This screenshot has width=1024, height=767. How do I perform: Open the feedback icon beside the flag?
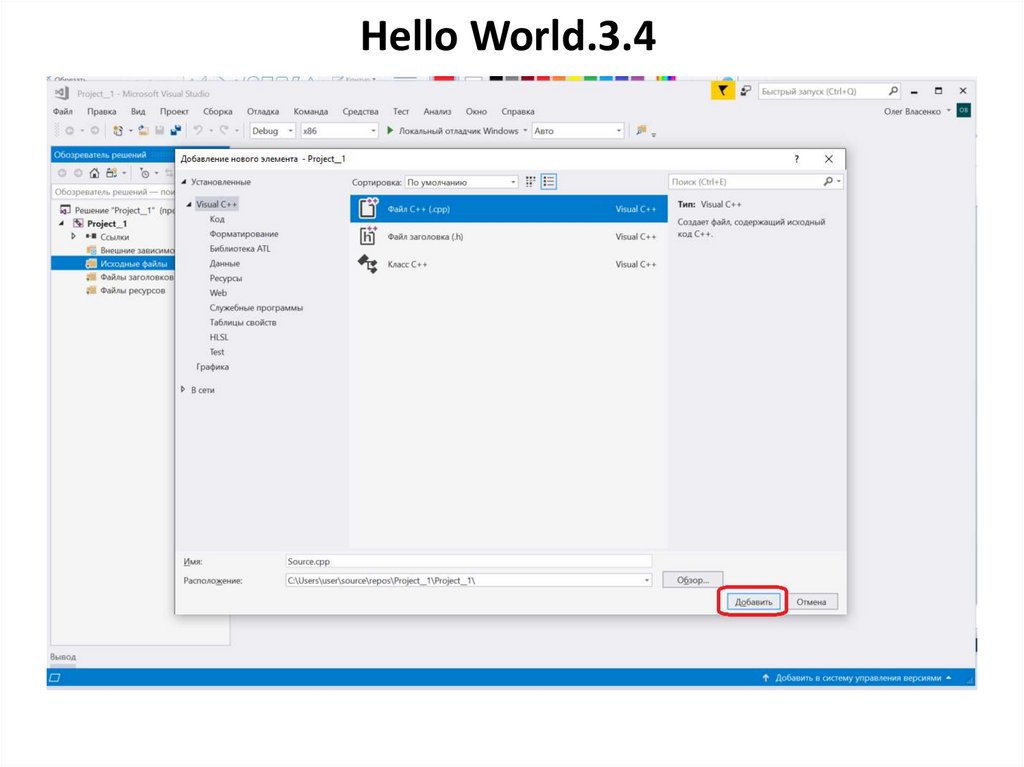[x=745, y=91]
